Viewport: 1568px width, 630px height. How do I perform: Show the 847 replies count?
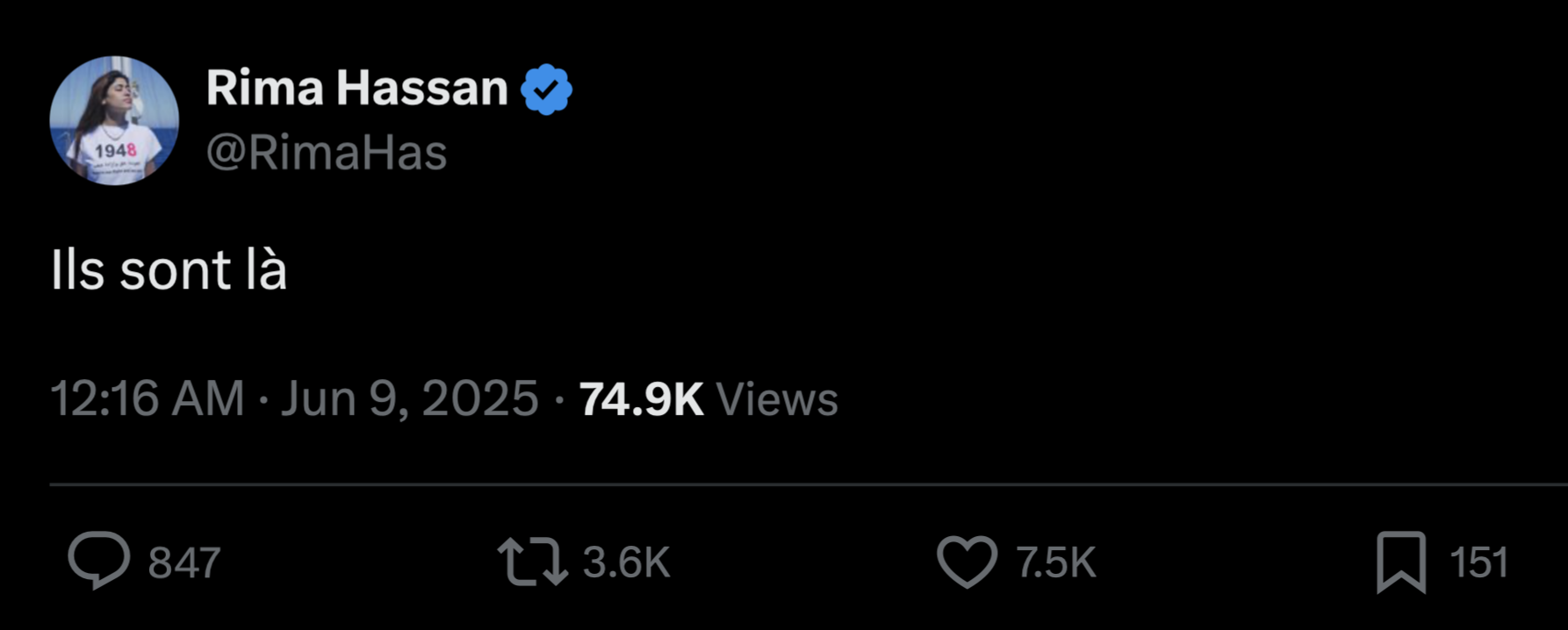click(x=184, y=562)
